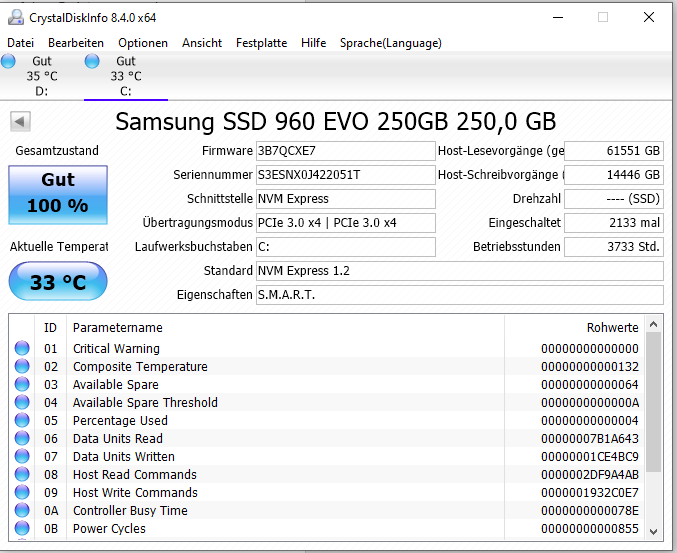Click status orb of Power Cycles row
Screen dimensions: 677x553
22,528
